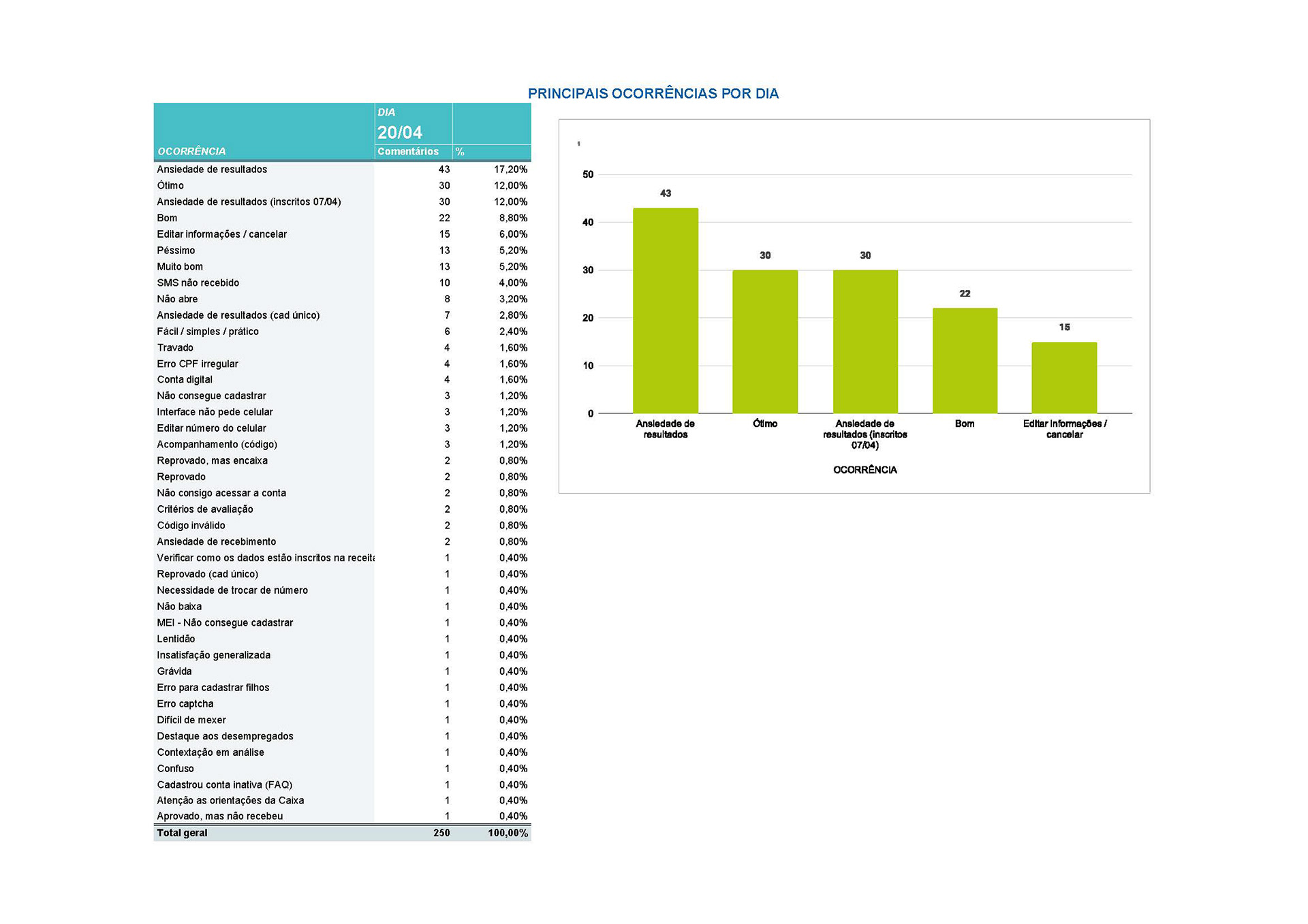Click the 'Aprovado, mas não recebeu' row
Image resolution: width=1308 pixels, height=924 pixels.
pyautogui.click(x=219, y=816)
